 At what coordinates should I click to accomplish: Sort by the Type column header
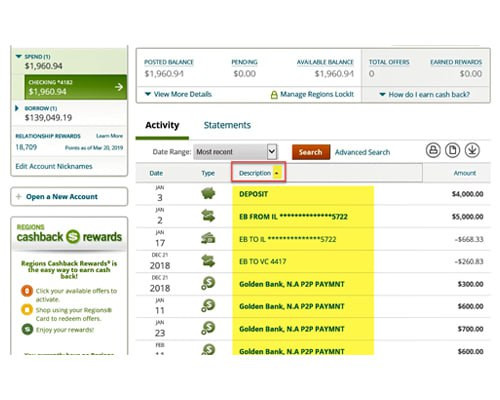208,173
